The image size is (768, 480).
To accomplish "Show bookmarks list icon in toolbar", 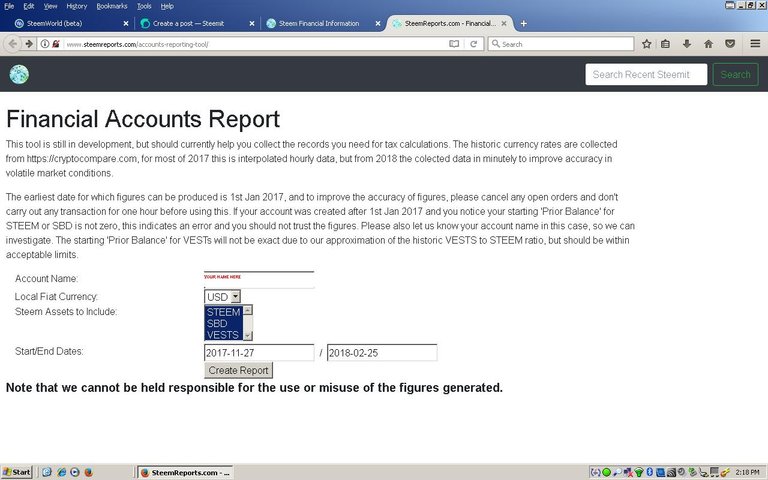I will (665, 44).
